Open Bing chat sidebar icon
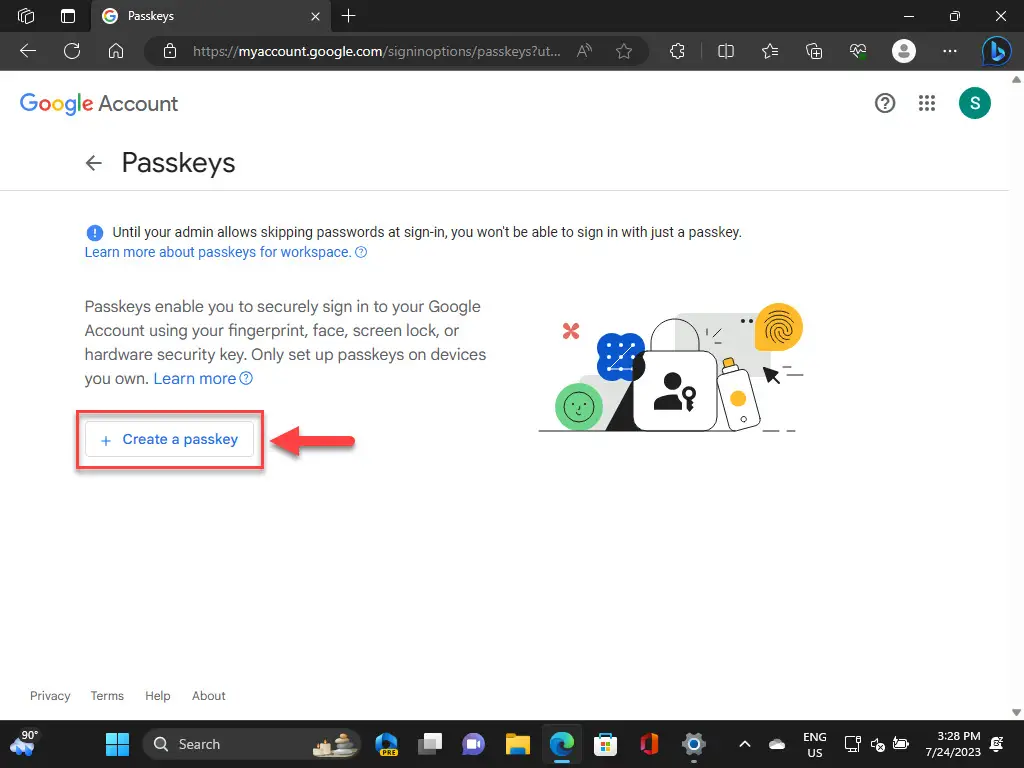Image resolution: width=1024 pixels, height=768 pixels. [x=996, y=51]
